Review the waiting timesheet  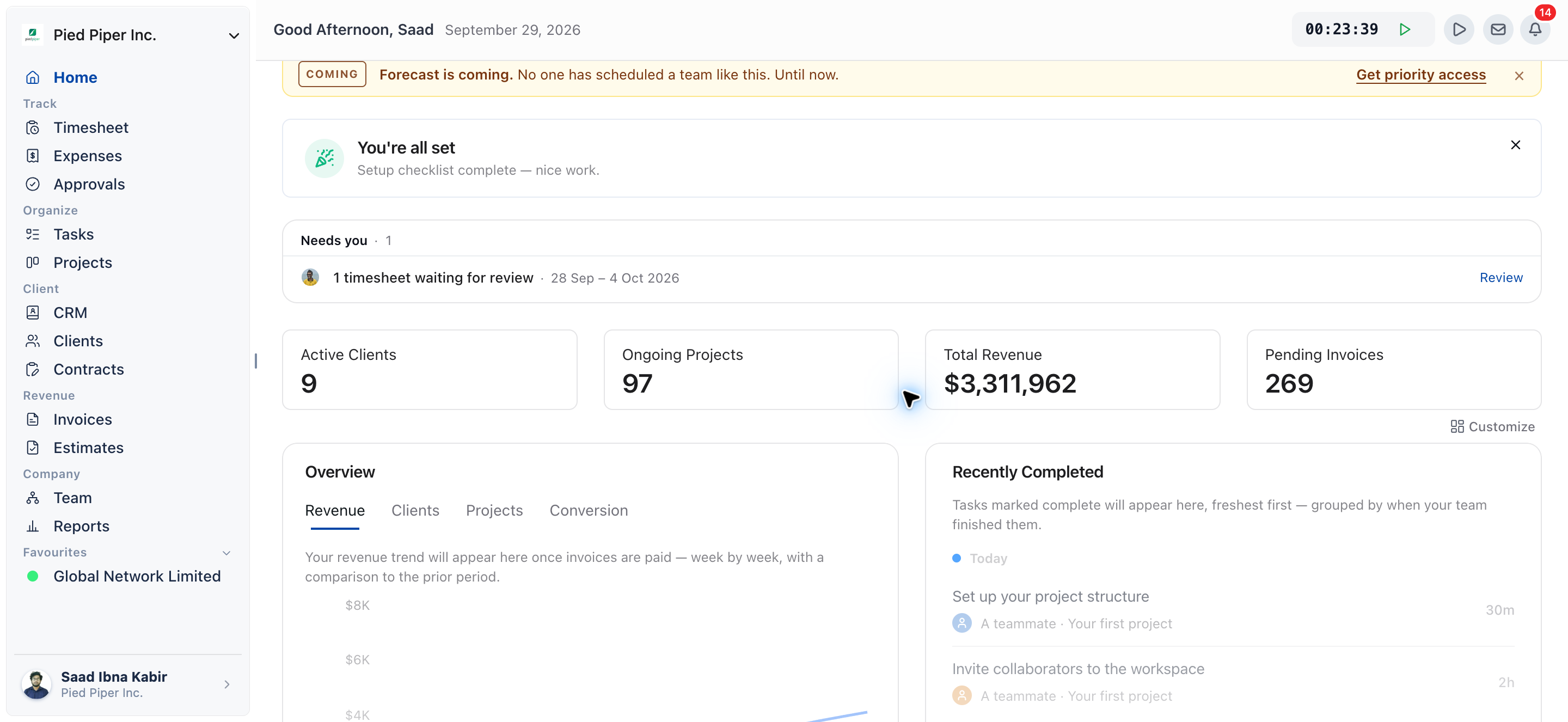1500,278
